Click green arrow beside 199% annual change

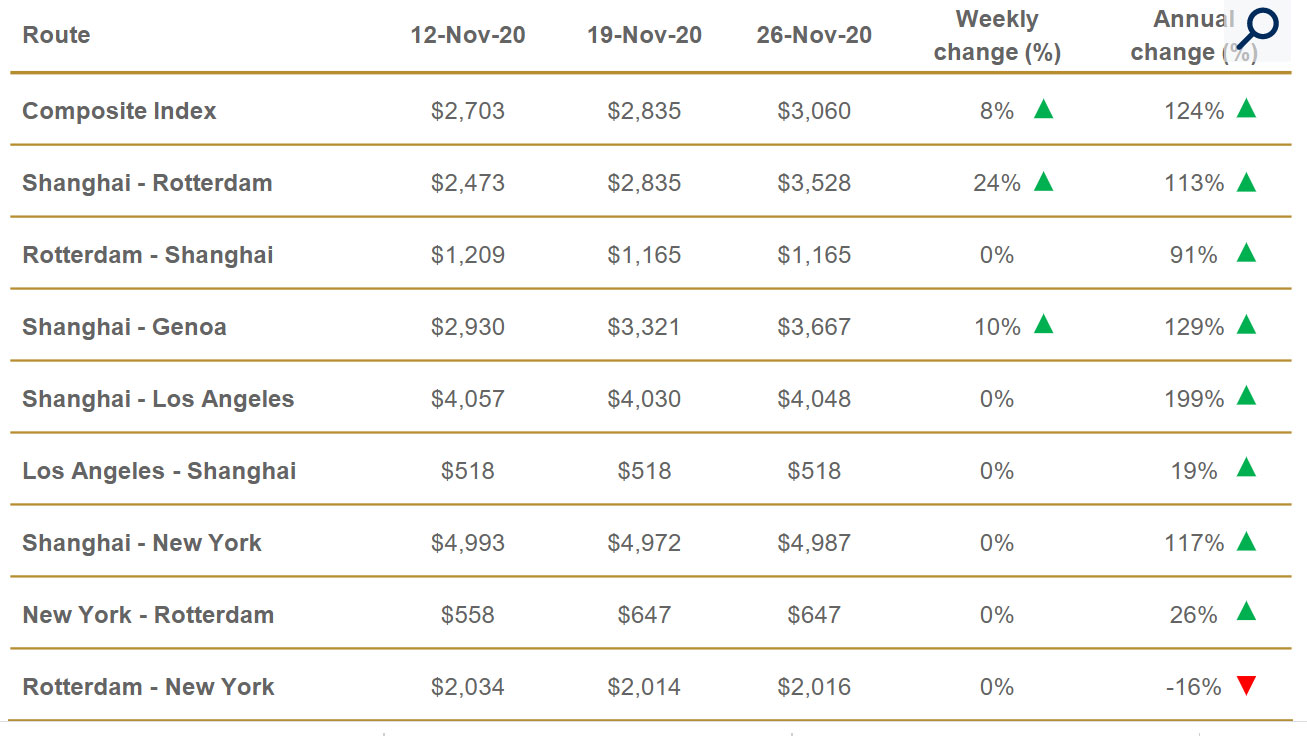point(1245,396)
